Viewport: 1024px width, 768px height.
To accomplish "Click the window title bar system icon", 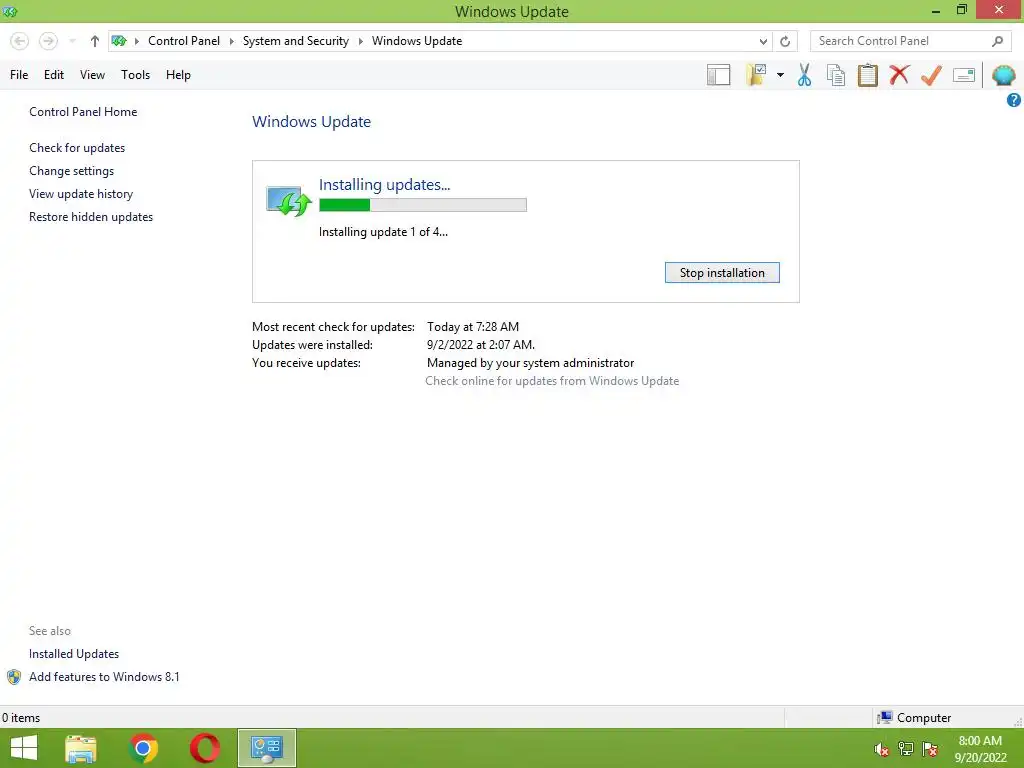I will point(10,11).
